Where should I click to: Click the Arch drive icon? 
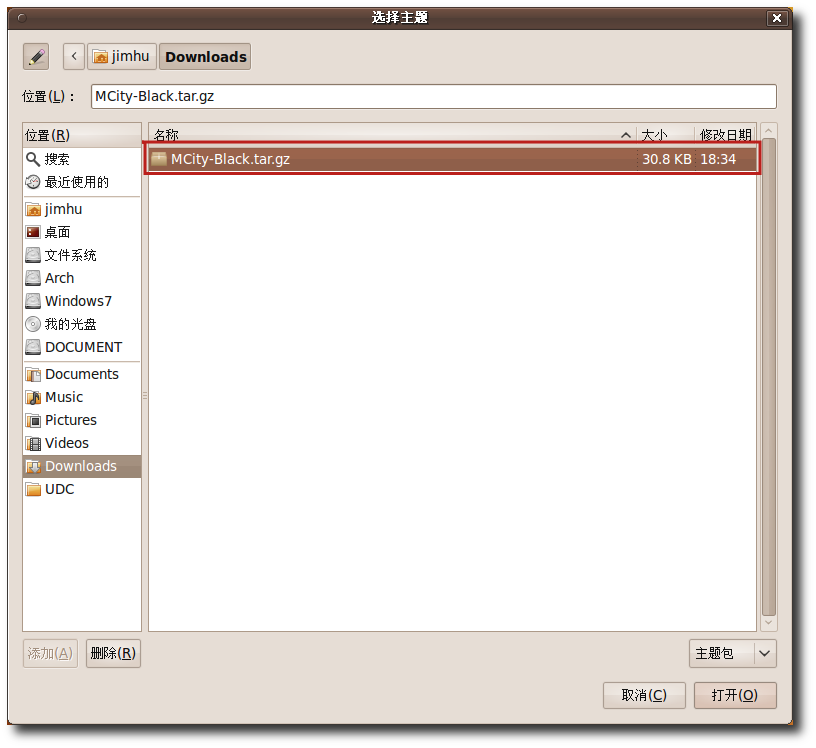tap(33, 278)
